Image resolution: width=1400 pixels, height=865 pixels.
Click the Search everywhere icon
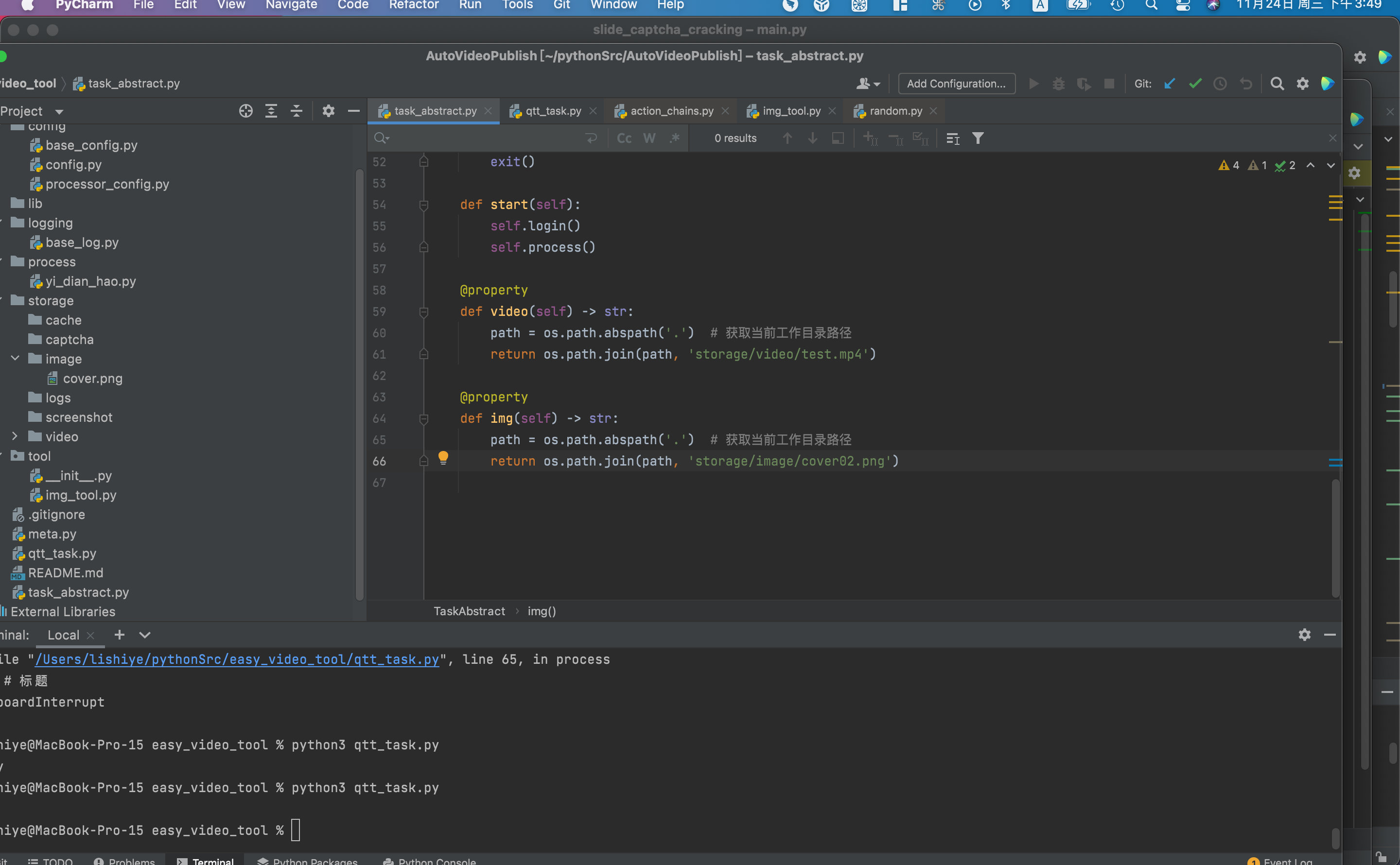1278,83
